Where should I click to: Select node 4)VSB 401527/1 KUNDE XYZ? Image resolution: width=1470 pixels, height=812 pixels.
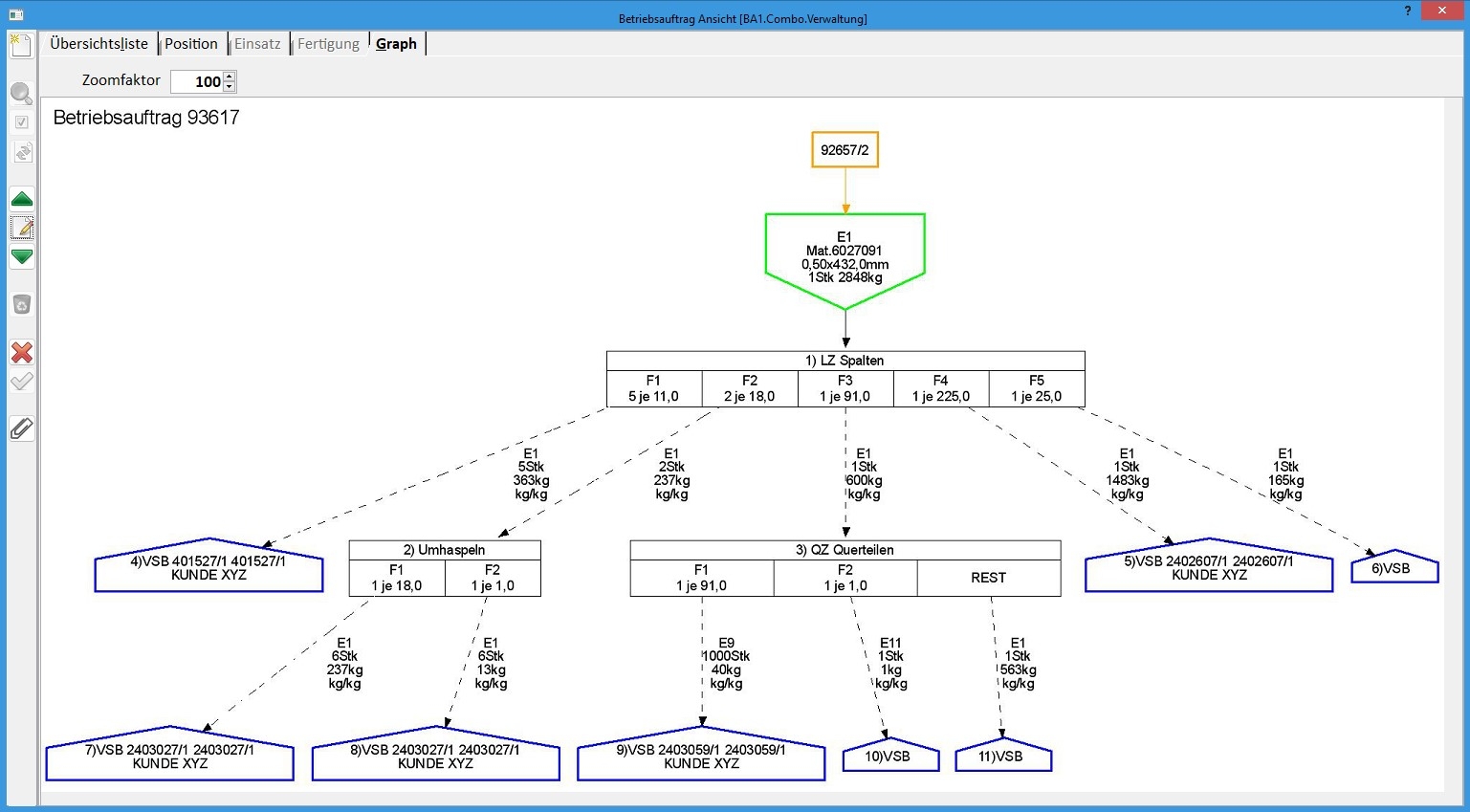click(208, 567)
